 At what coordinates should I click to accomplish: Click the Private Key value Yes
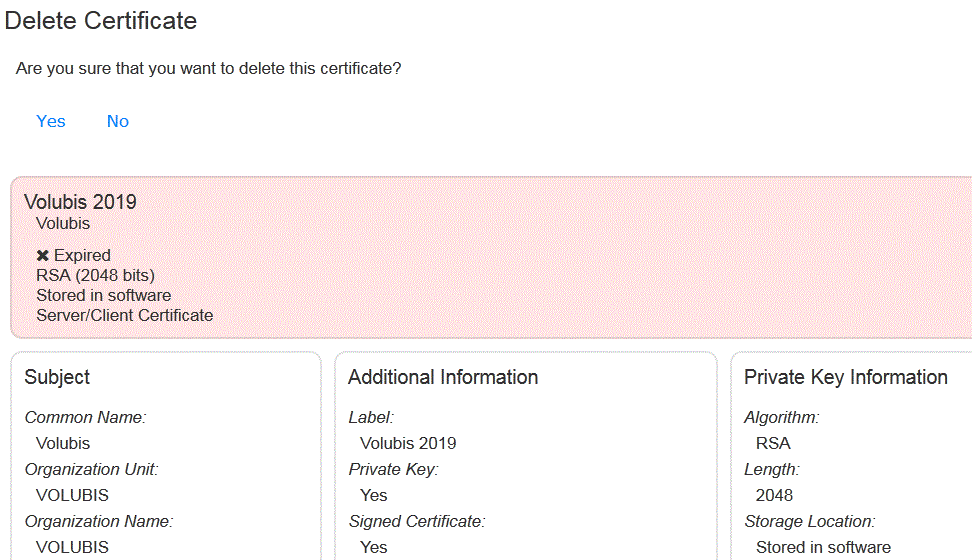(373, 496)
